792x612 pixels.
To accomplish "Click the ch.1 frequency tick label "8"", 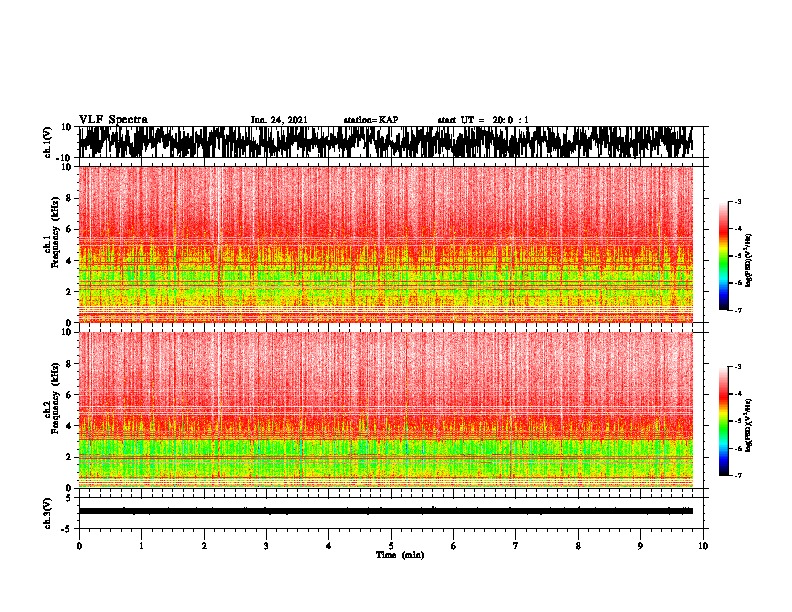I will tap(69, 198).
